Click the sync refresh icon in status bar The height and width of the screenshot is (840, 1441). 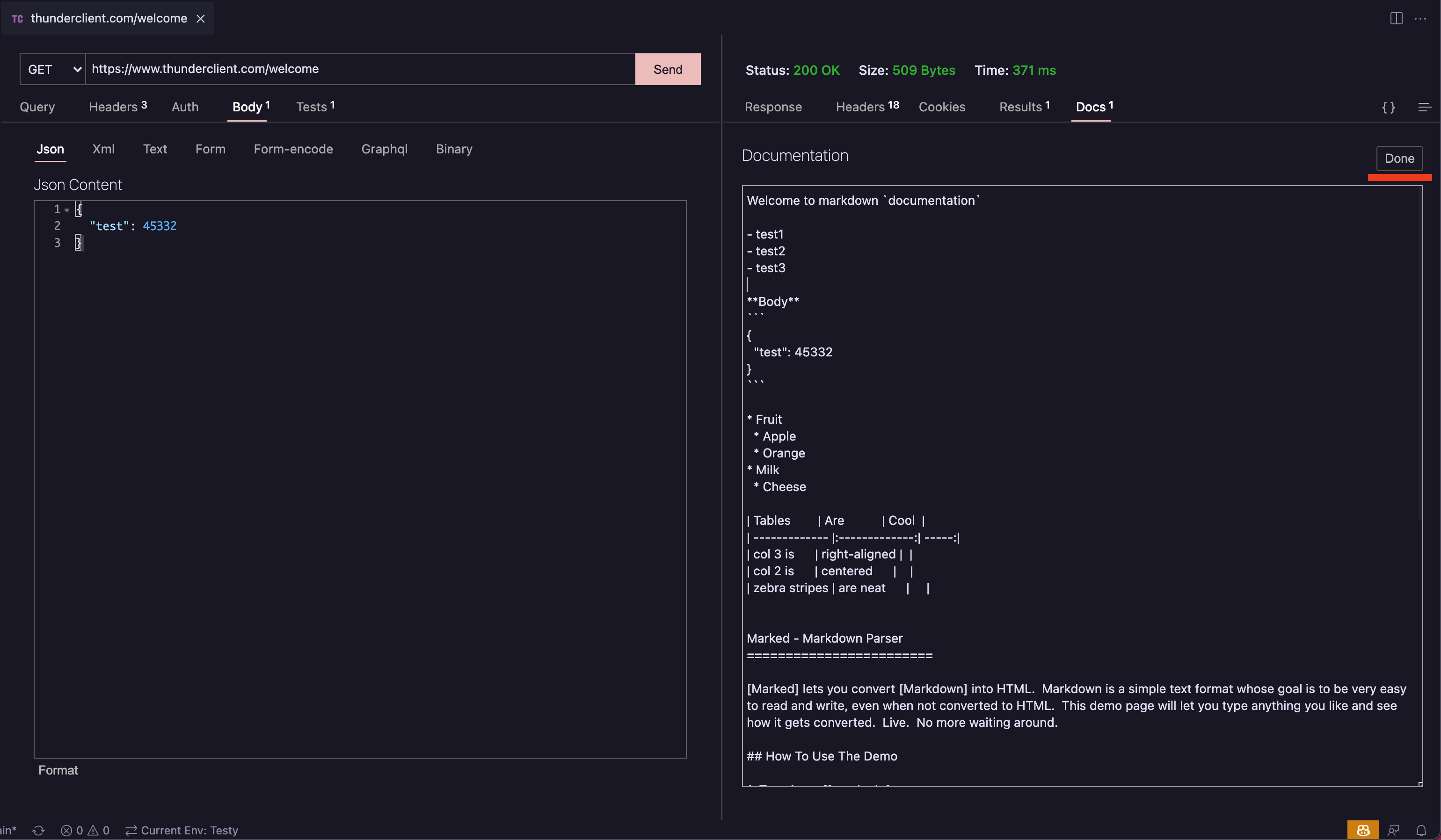(38, 830)
